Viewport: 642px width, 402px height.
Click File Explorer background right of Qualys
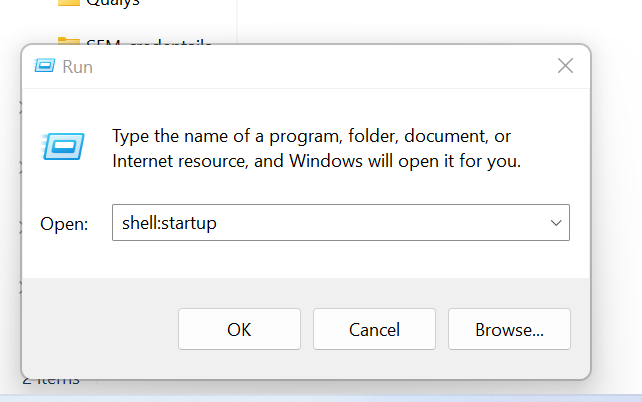[190, 8]
